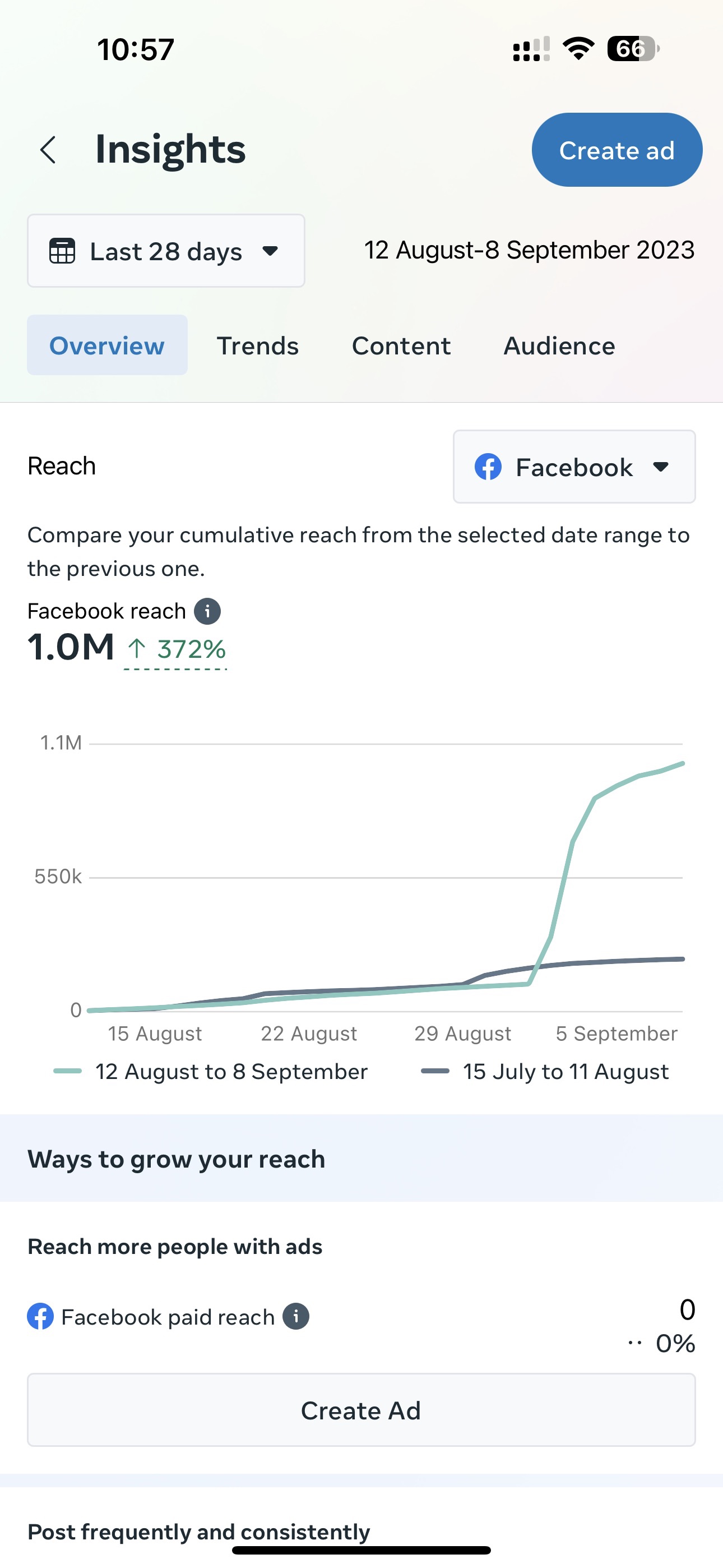
Task: Tap the reach line at 5 September
Action: tap(616, 786)
